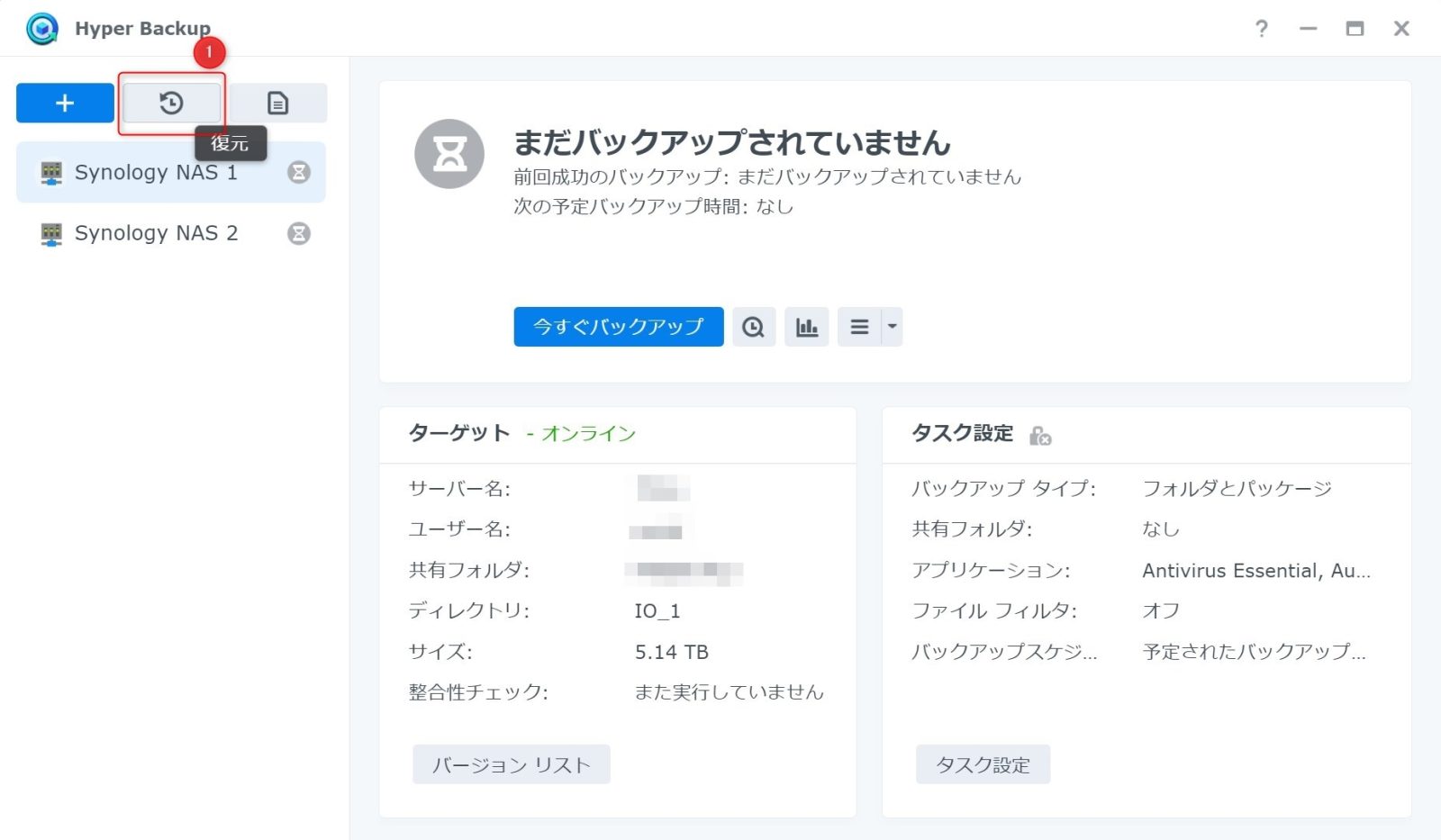Click the Hyper Backup app logo

tap(41, 29)
